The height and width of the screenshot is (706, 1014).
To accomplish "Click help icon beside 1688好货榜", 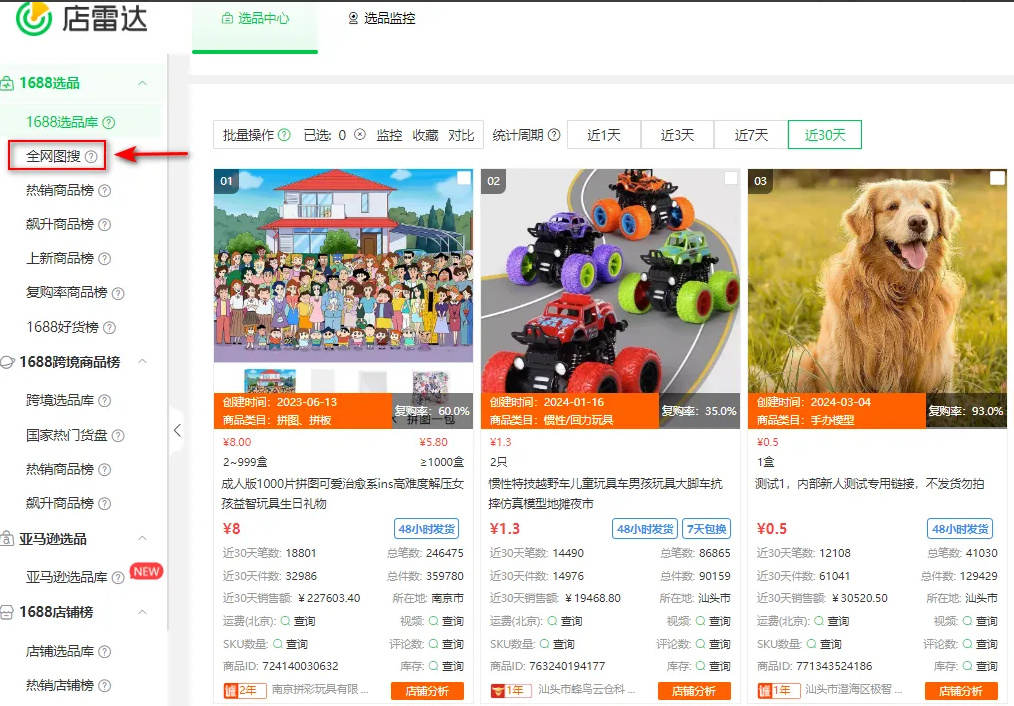I will (x=109, y=327).
